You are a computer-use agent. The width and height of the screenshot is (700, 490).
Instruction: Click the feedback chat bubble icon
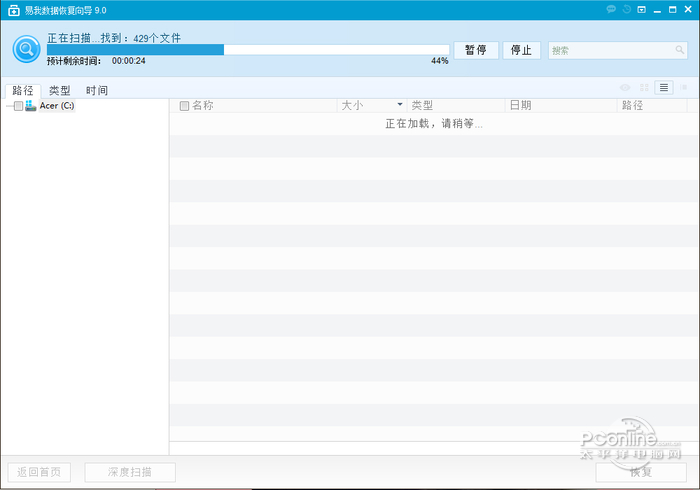(x=611, y=9)
